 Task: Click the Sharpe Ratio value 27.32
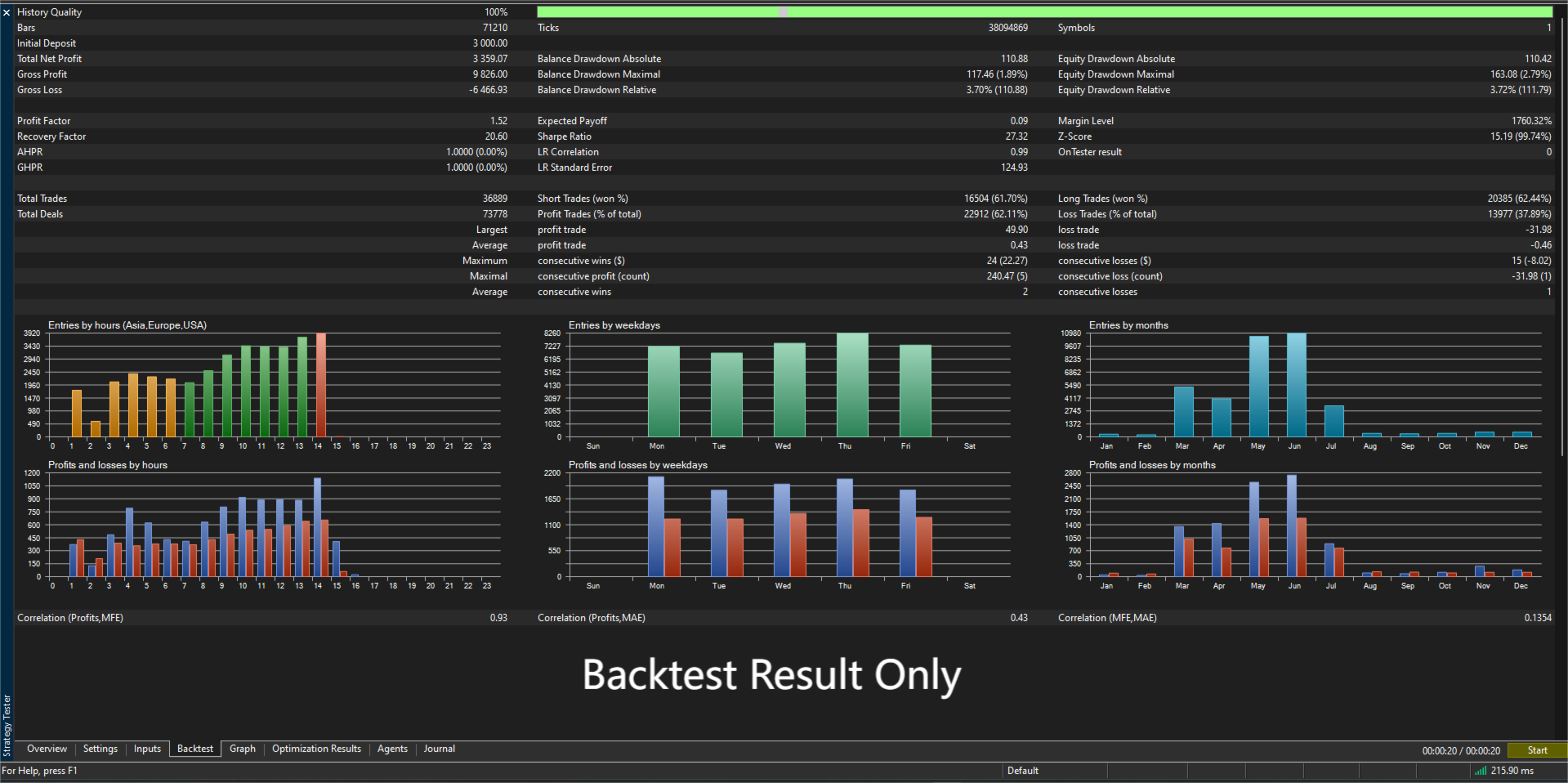(1016, 136)
